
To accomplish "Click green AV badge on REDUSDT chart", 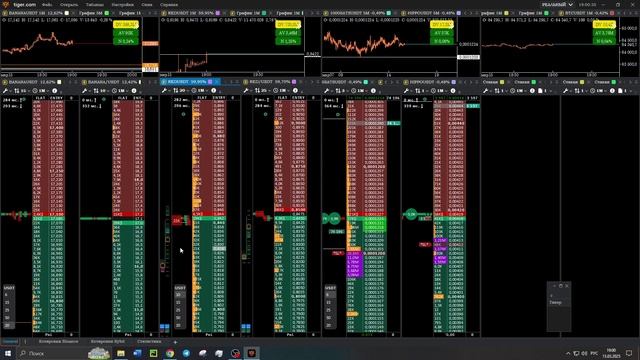I will pyautogui.click(x=288, y=33).
